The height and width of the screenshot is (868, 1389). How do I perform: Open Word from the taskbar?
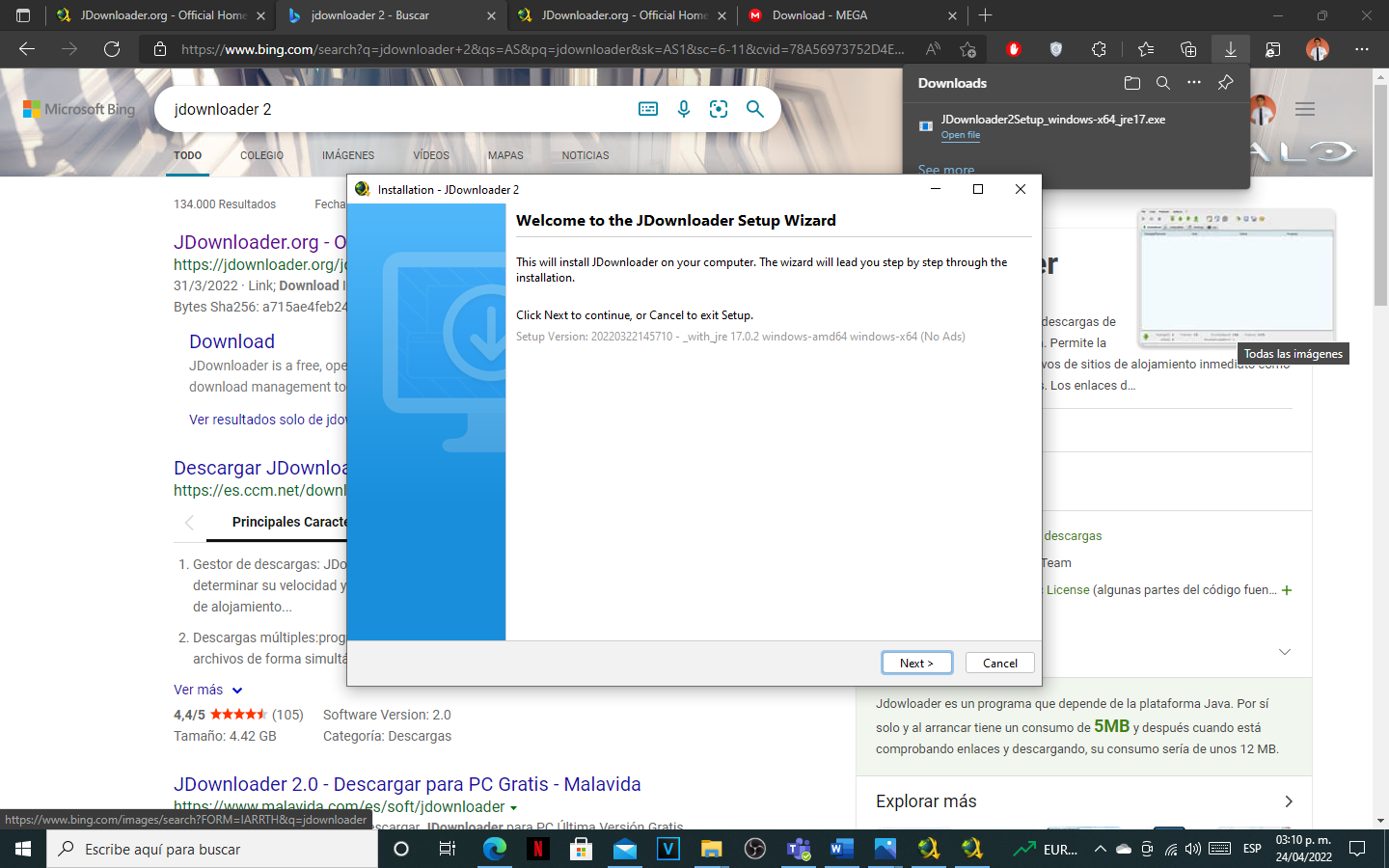(841, 849)
